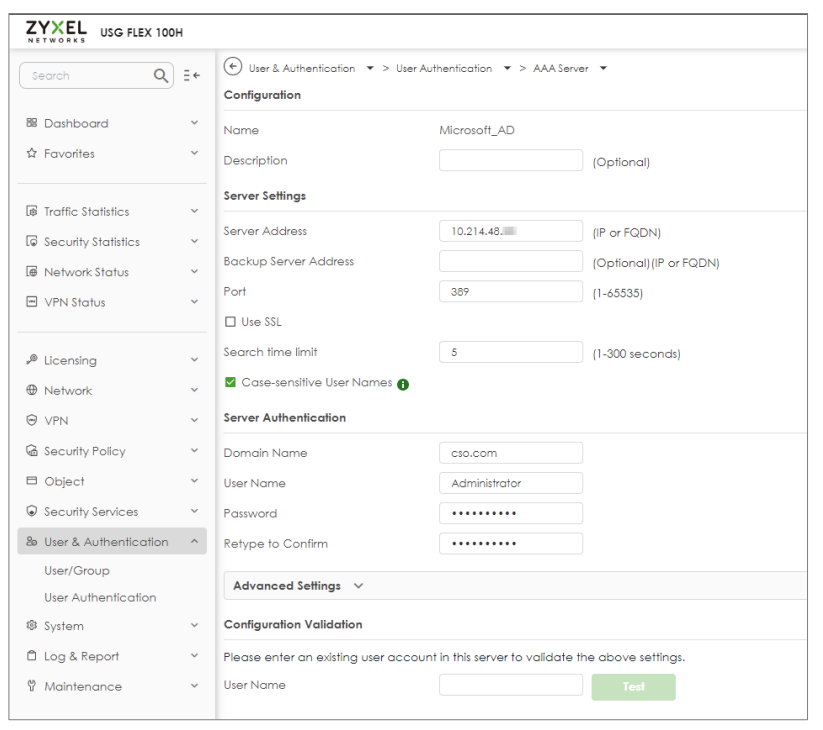Open the User & Authentication breadcrumb dropdown arrow
Screen dimensions: 823x730
click(370, 68)
